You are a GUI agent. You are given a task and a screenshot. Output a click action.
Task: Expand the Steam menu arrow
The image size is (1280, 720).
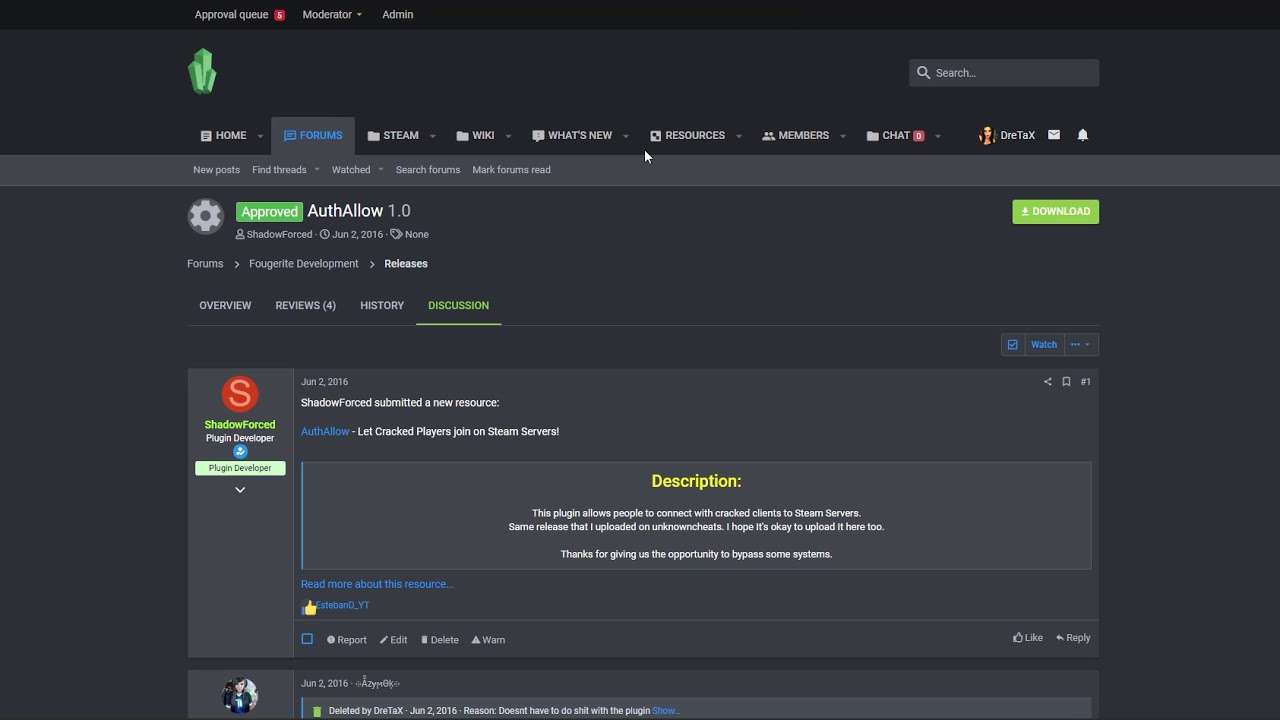click(x=432, y=136)
